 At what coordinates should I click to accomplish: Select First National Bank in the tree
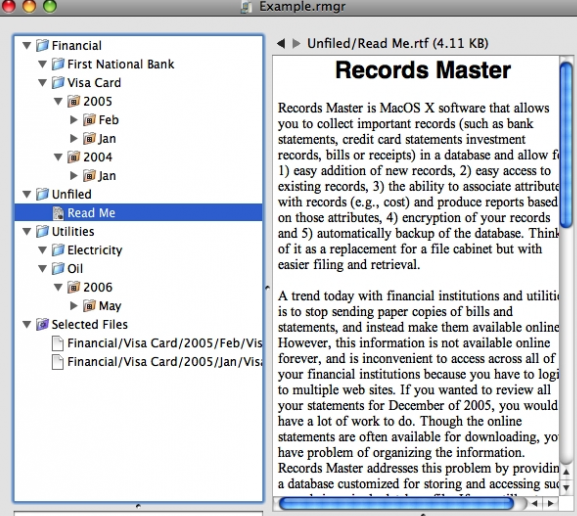point(121,64)
